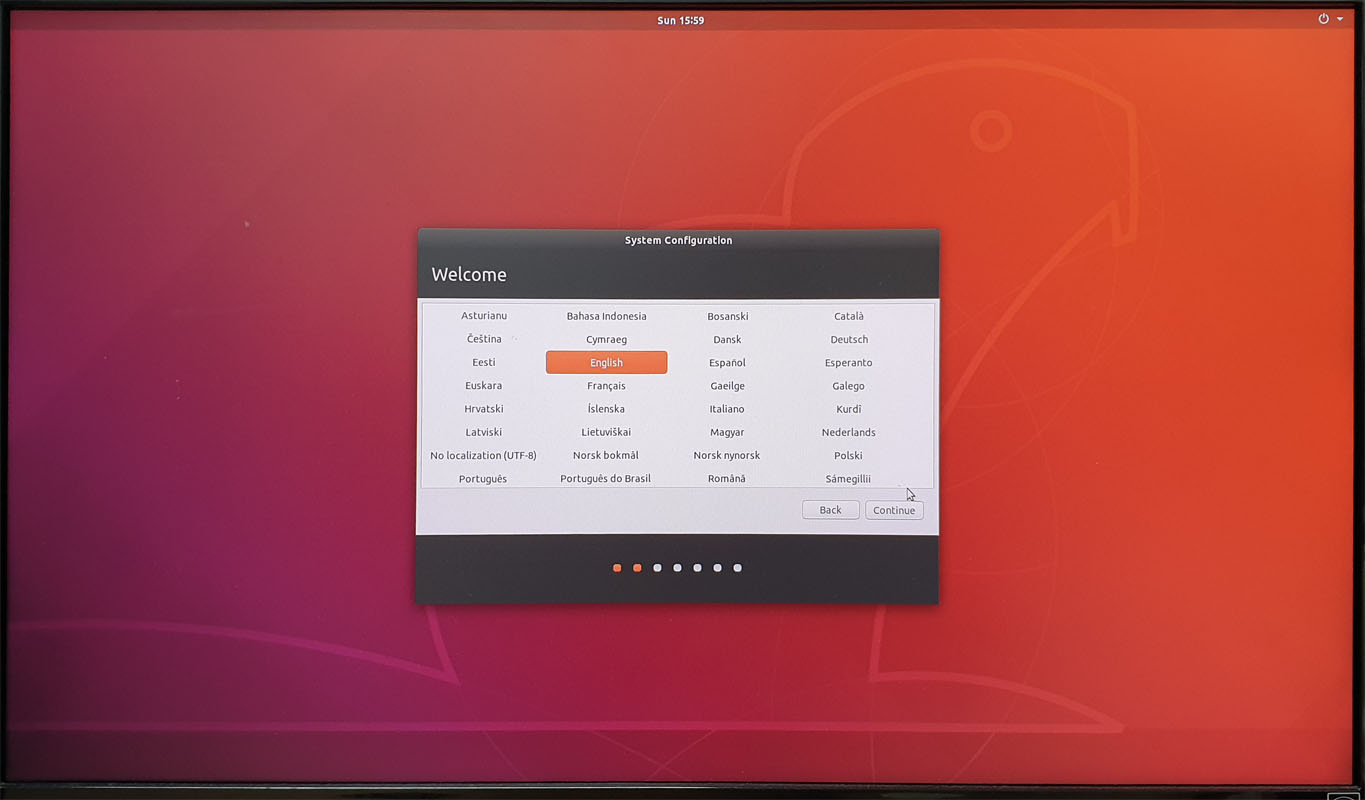Click the Continue button
Screen dimensions: 1365x800
894,510
